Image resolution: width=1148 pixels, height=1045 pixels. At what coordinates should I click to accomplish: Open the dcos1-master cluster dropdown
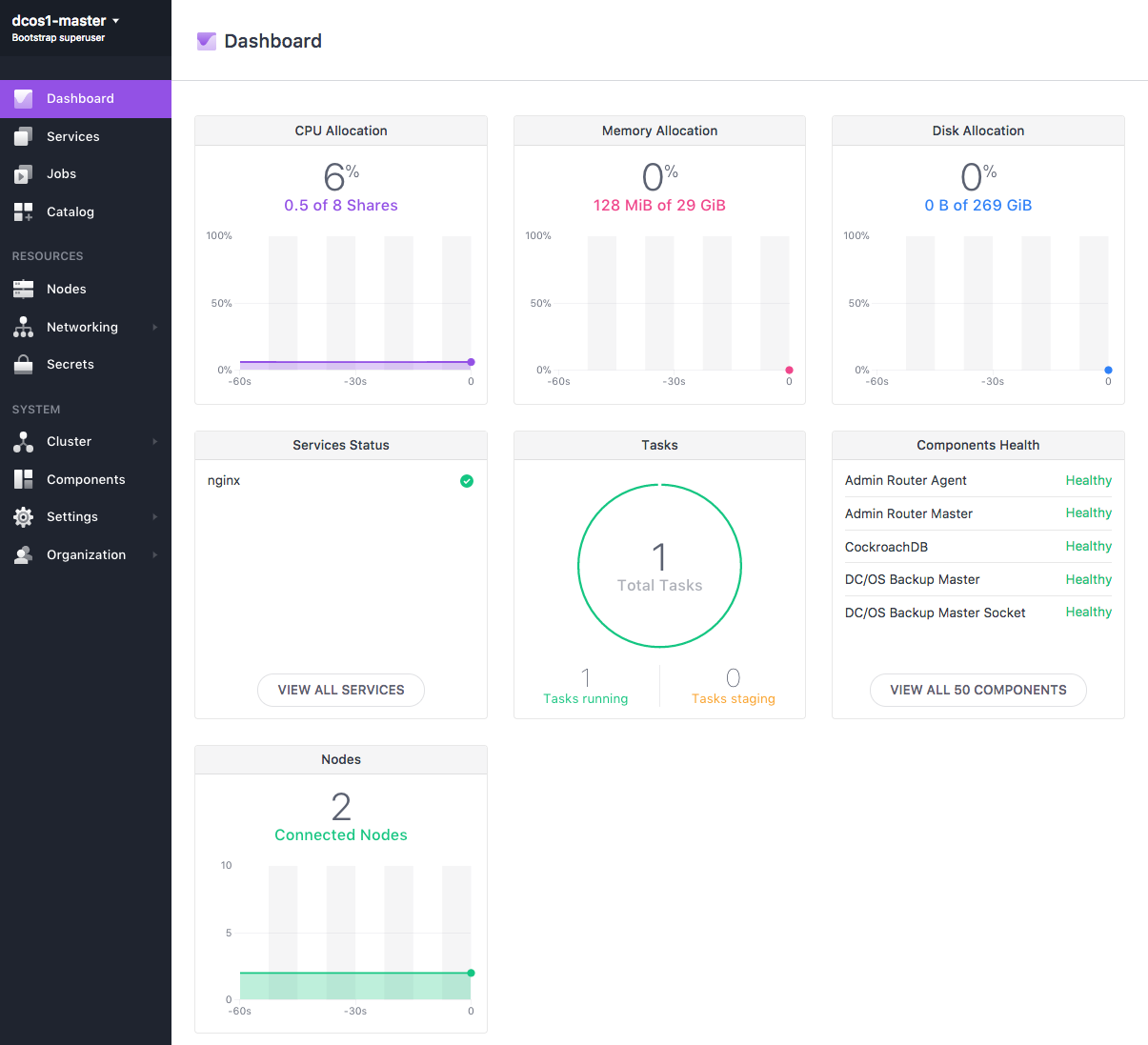66,21
